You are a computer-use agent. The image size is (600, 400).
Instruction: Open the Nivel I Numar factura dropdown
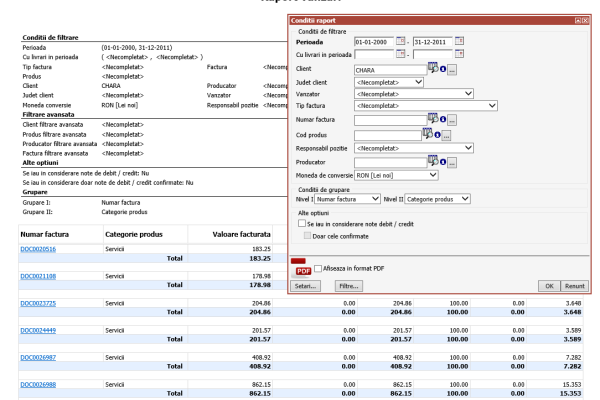347,199
